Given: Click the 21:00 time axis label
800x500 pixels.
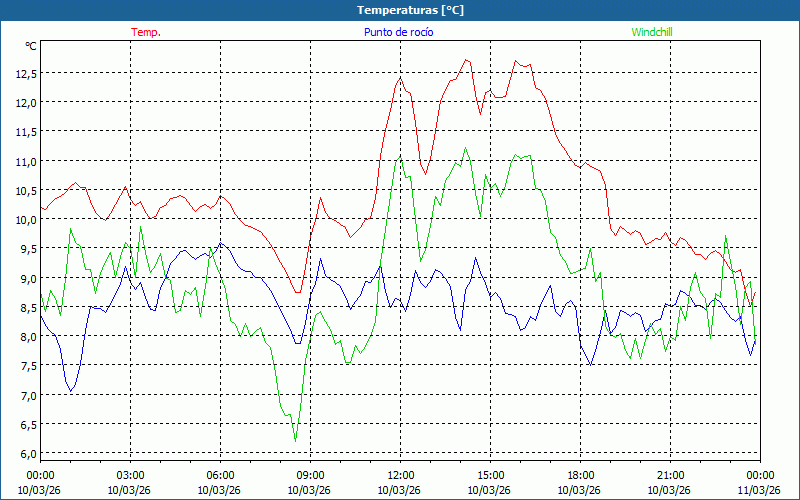Looking at the screenshot, I should (x=670, y=475).
